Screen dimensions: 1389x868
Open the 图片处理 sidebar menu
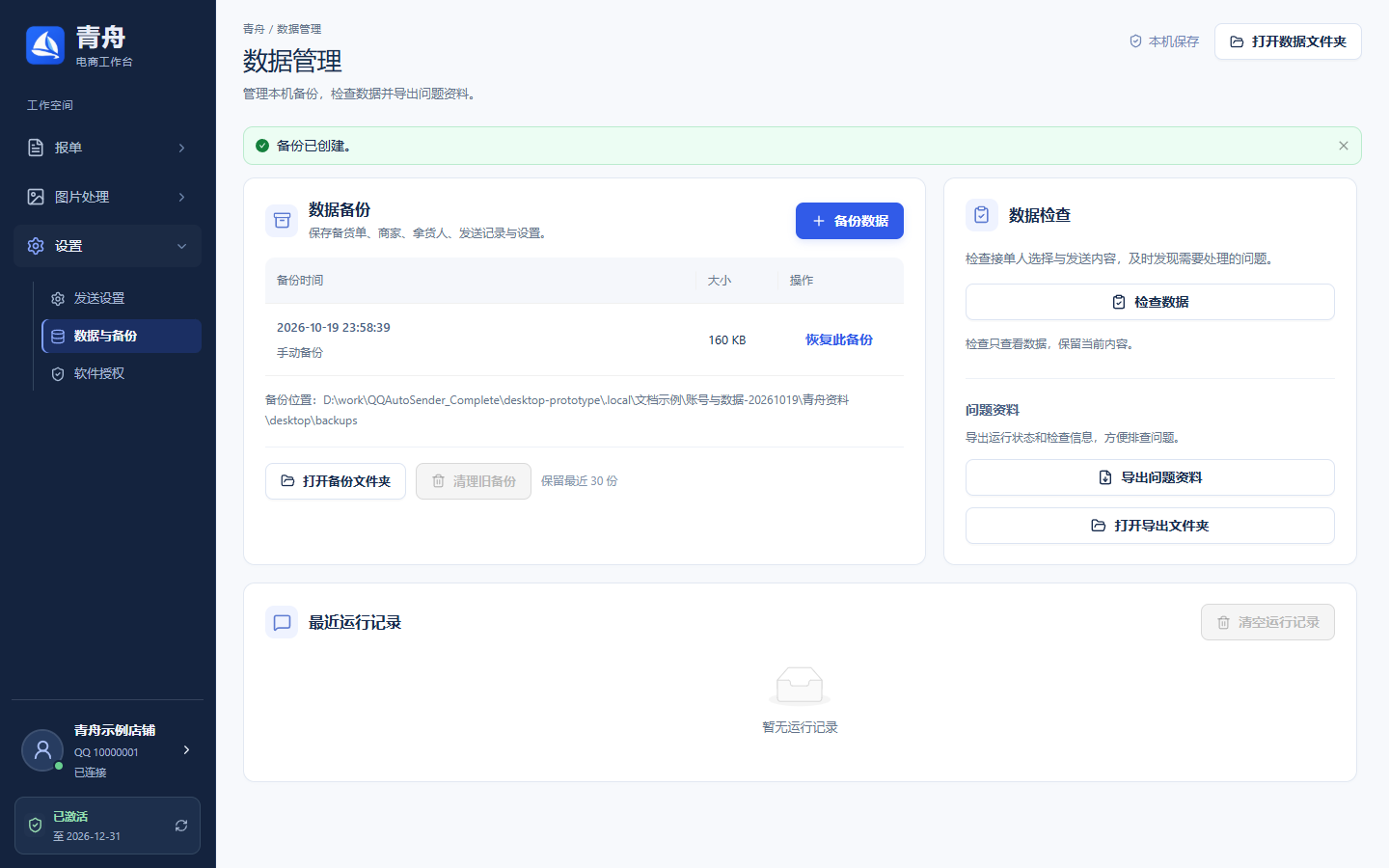coord(107,197)
